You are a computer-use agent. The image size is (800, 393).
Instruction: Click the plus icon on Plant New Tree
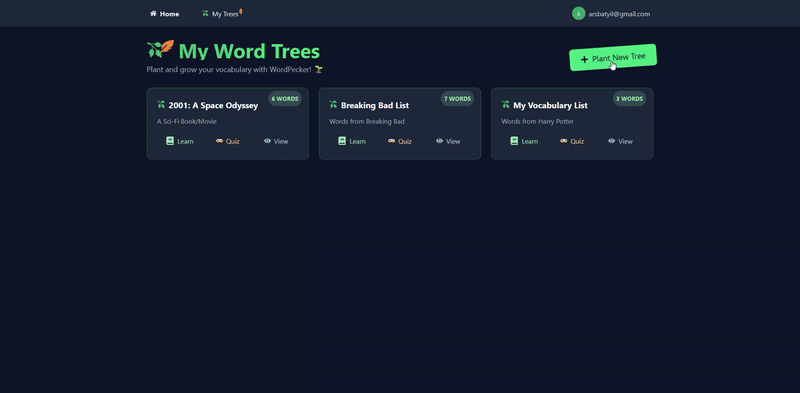584,59
